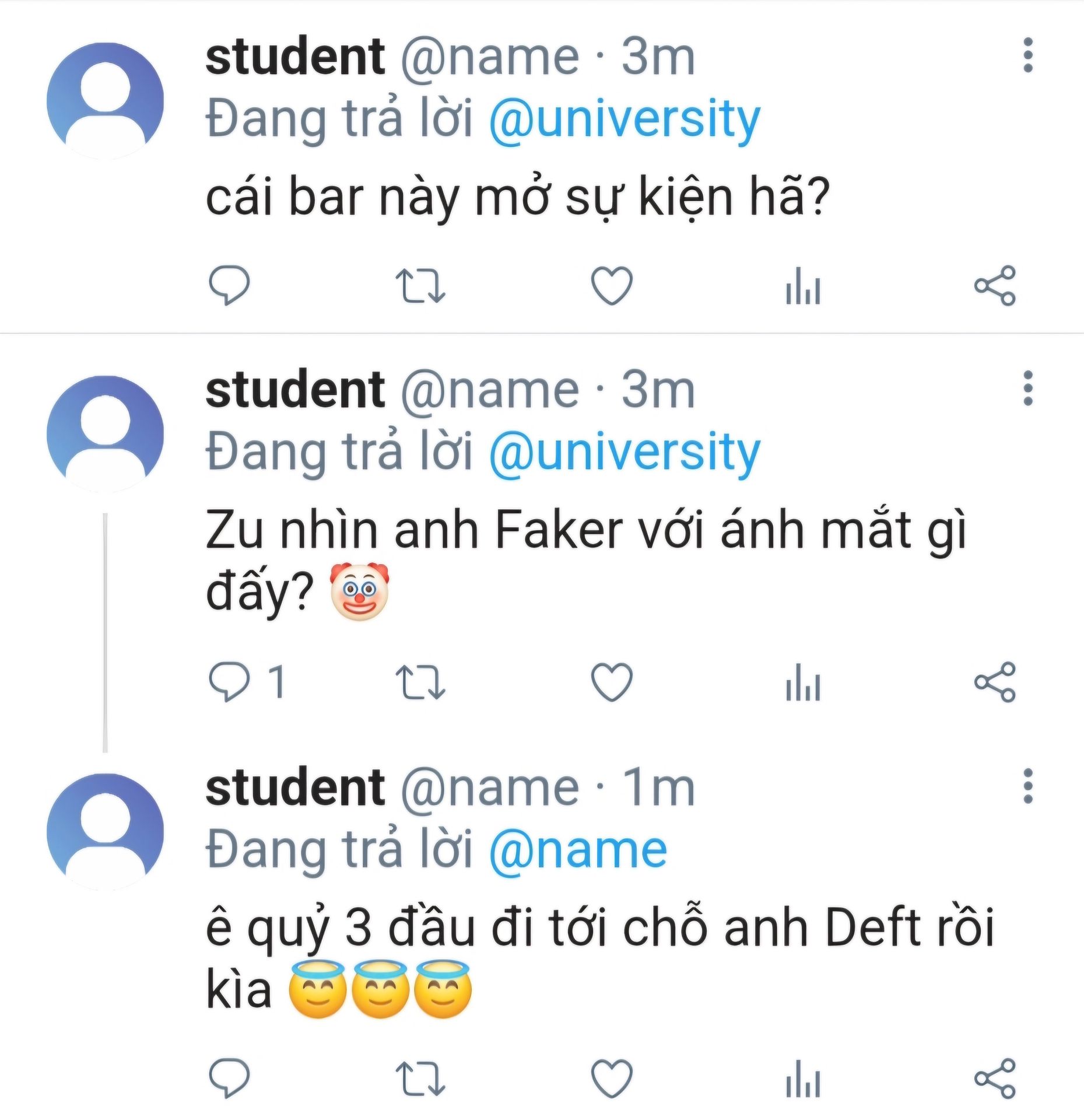Open the avatar of the first tweet

coord(105,100)
